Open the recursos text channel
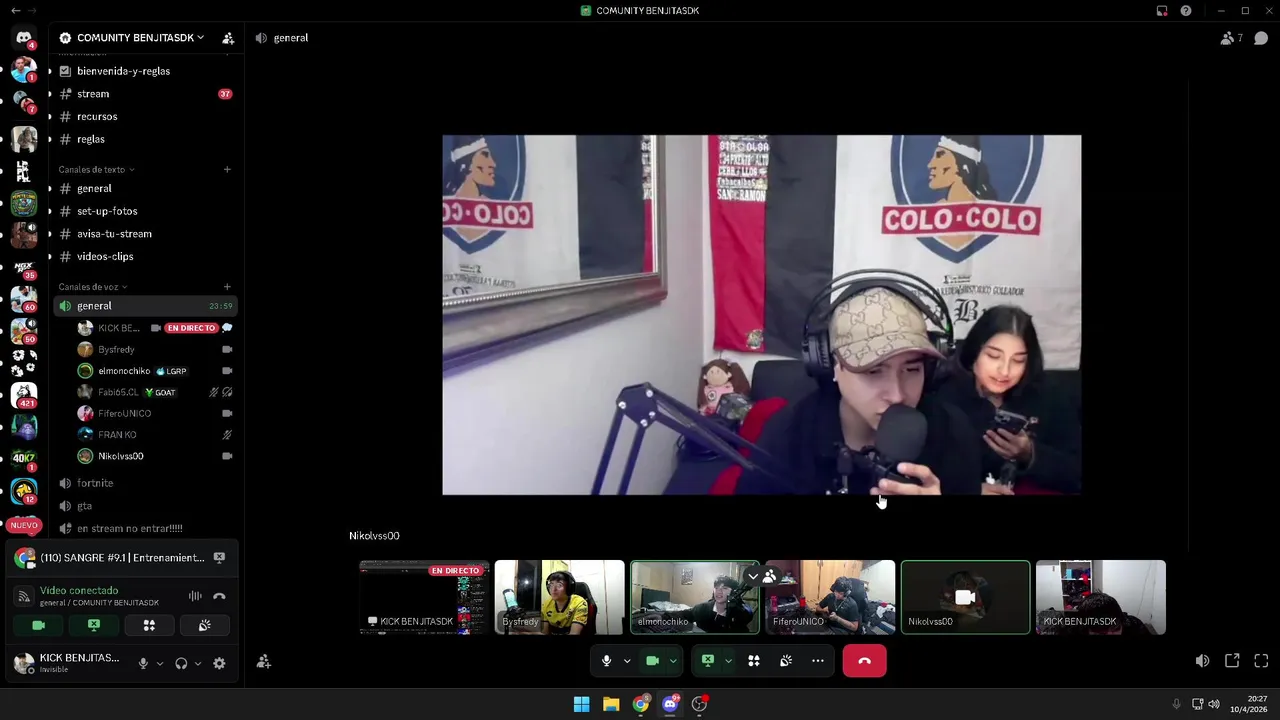 [145, 117]
